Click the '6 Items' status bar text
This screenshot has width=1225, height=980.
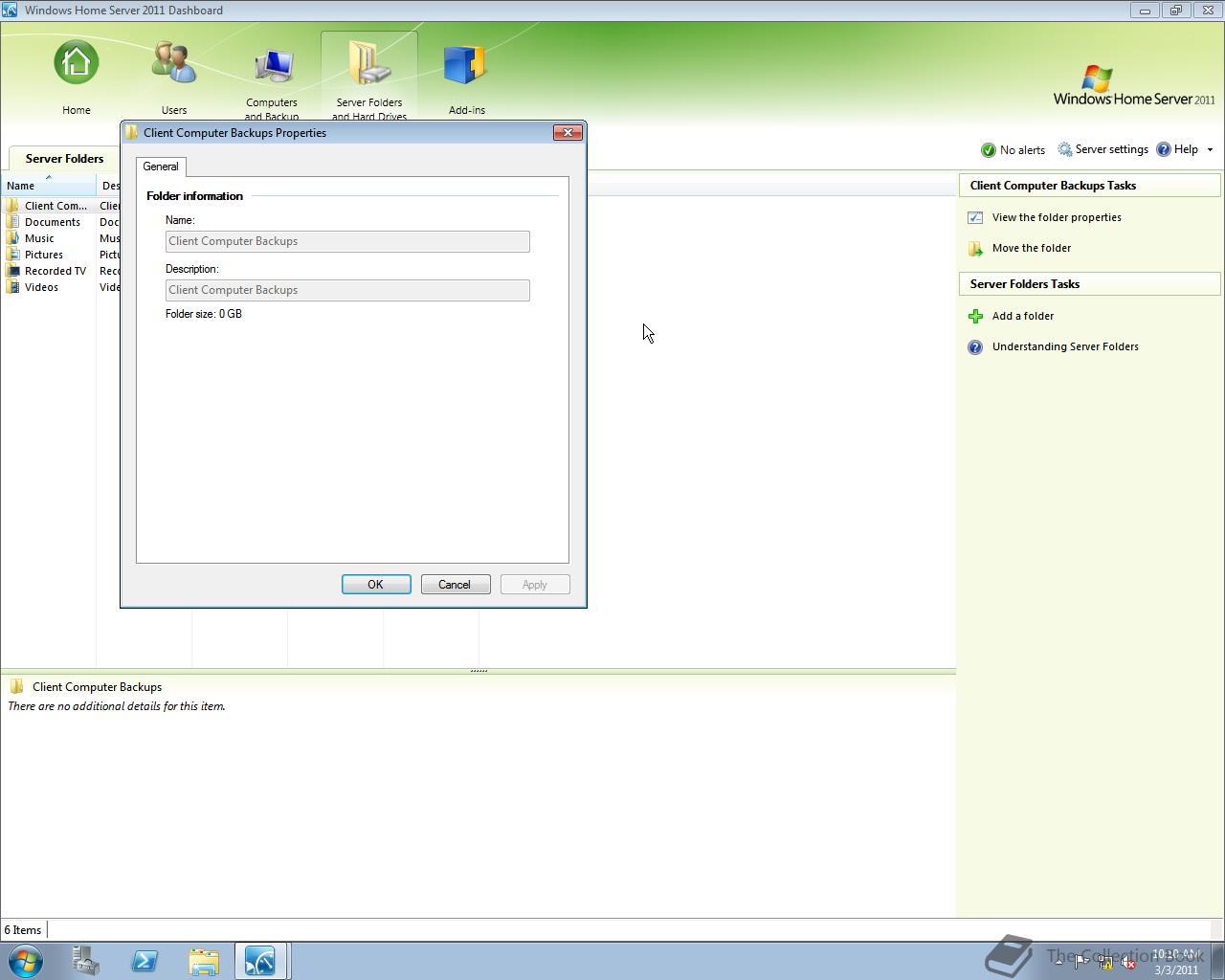tap(23, 930)
